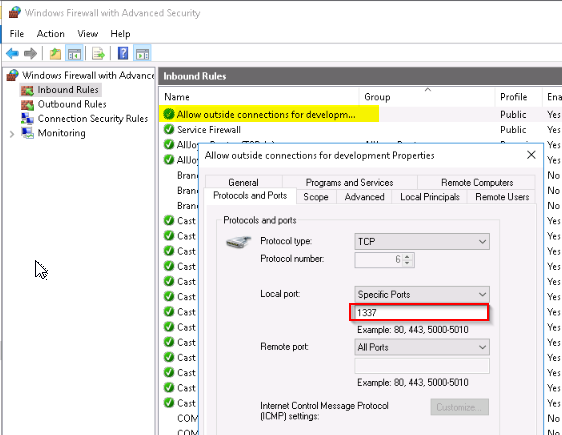Click the serial connector protocols and ports icon
The width and height of the screenshot is (562, 435).
pos(238,242)
